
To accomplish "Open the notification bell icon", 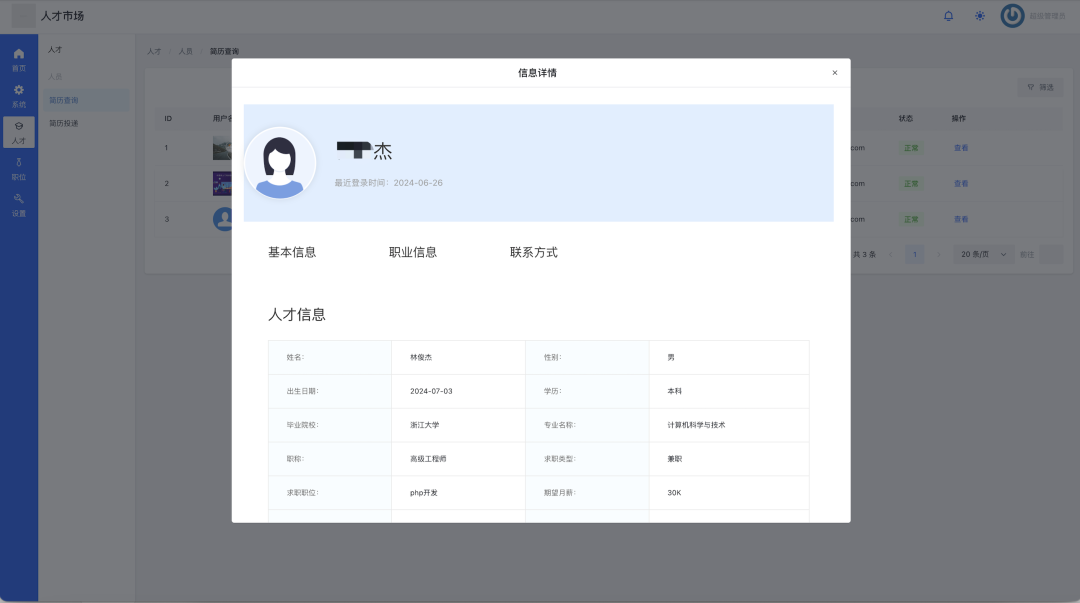I will (x=948, y=16).
